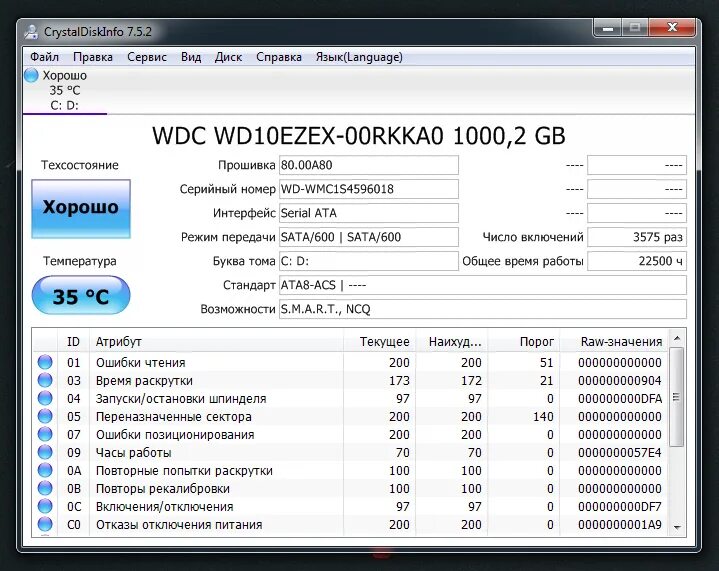Click the Число включений label

coord(533,237)
